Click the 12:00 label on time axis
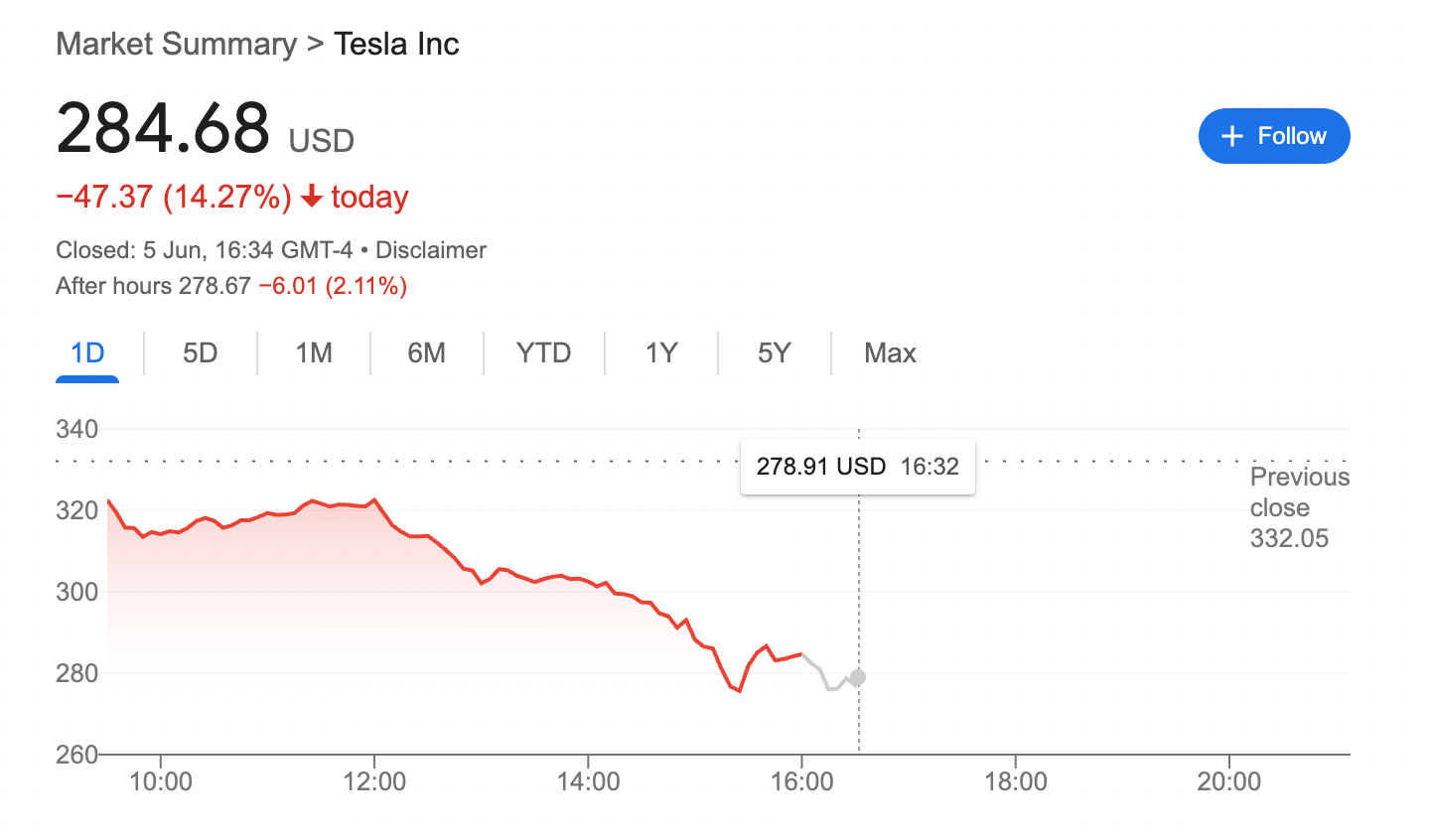The image size is (1430, 840). [x=374, y=781]
